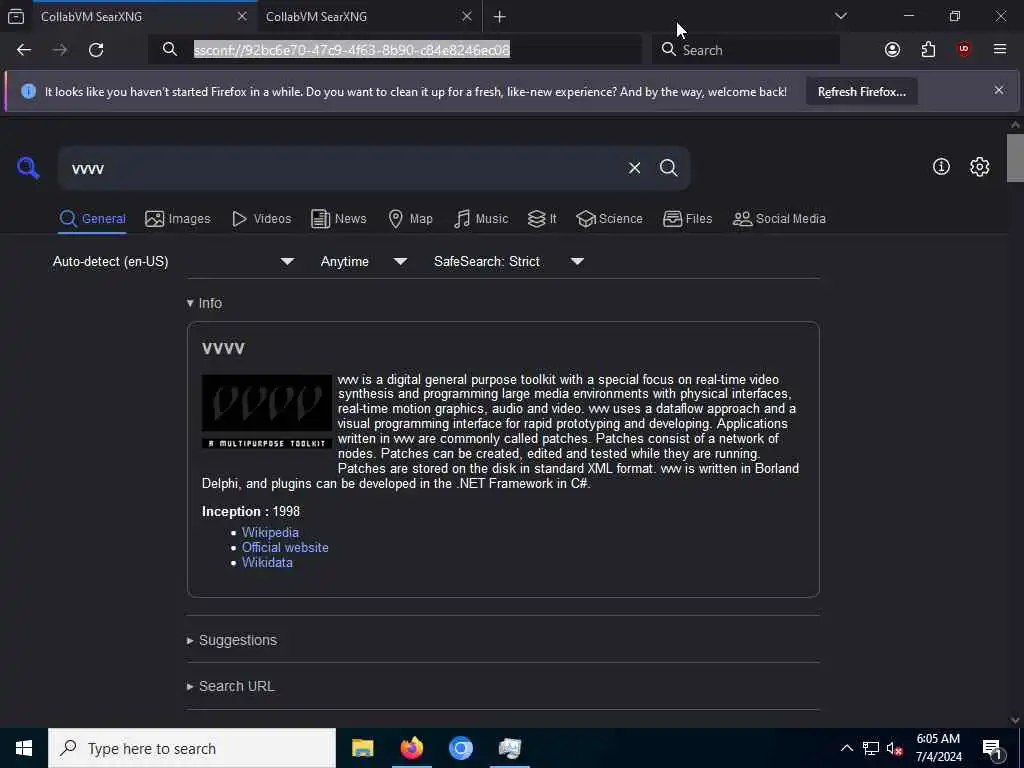
Task: Switch to Images search category
Action: (x=178, y=219)
